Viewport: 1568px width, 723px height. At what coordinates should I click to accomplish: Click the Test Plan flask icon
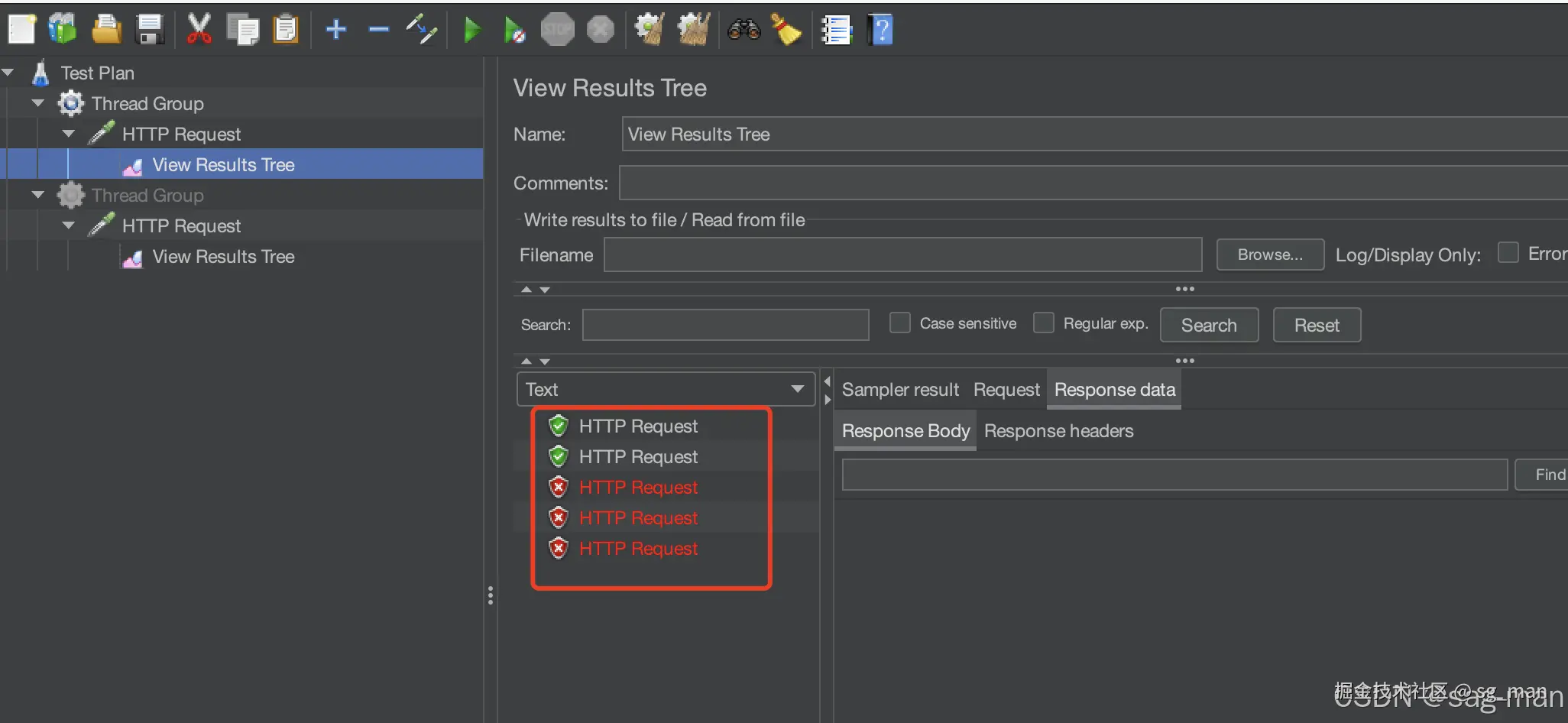pos(40,73)
